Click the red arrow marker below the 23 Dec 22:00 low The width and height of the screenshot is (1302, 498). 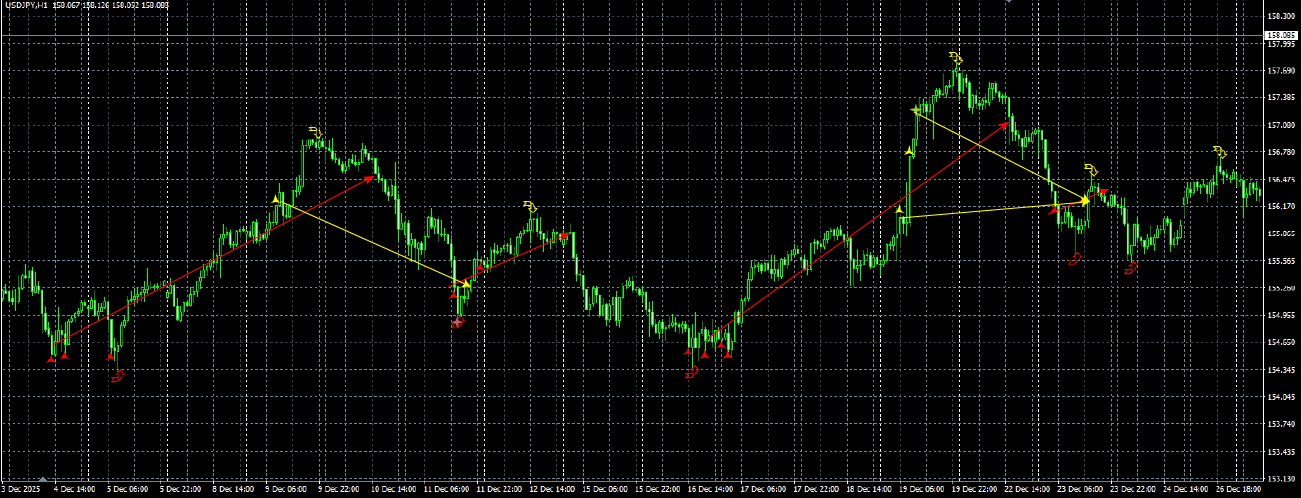pos(1132,268)
